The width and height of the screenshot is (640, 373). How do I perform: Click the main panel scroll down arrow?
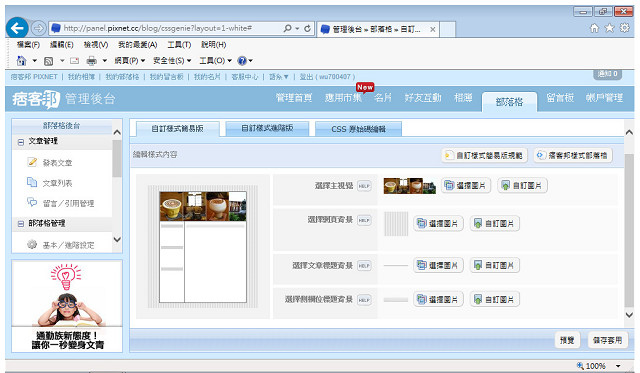[629, 315]
